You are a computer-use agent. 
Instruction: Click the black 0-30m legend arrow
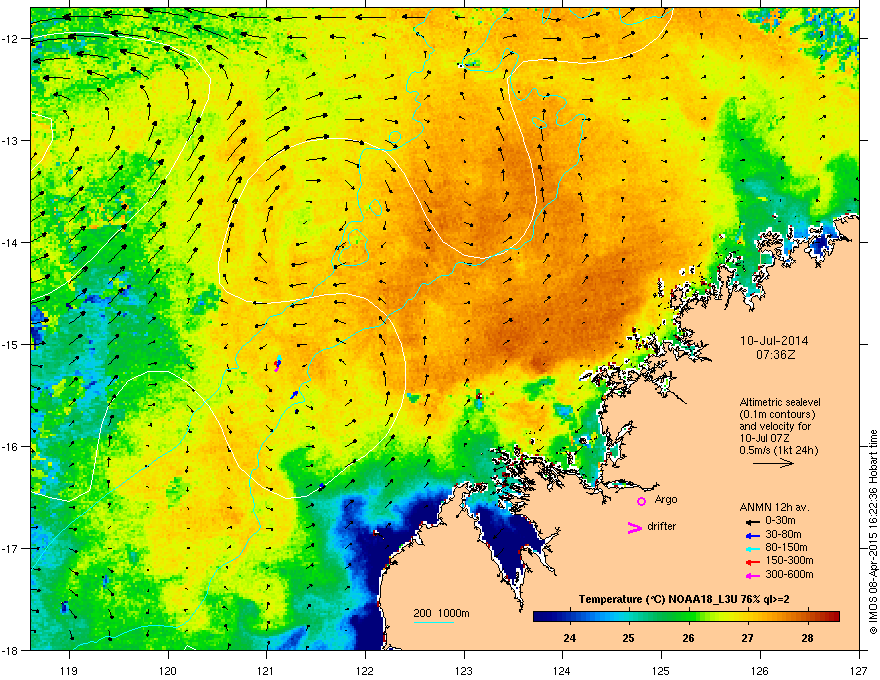click(x=753, y=521)
